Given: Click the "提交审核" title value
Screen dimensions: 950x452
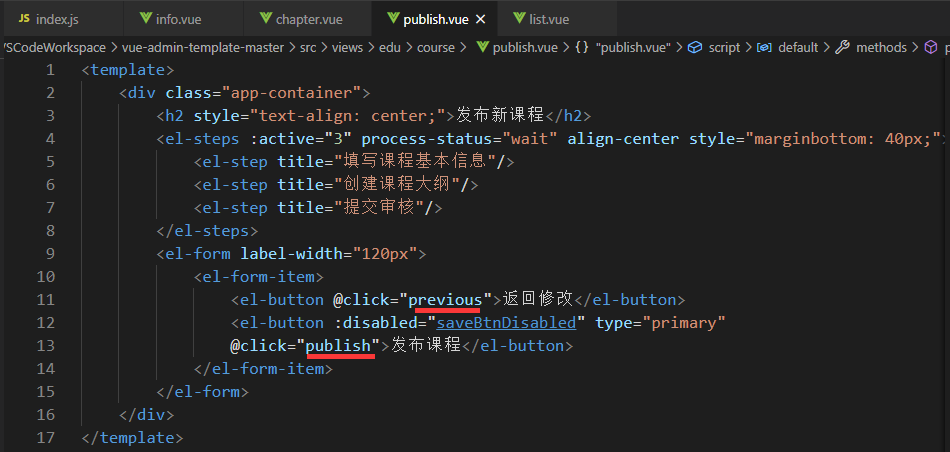Looking at the screenshot, I should coord(379,208).
